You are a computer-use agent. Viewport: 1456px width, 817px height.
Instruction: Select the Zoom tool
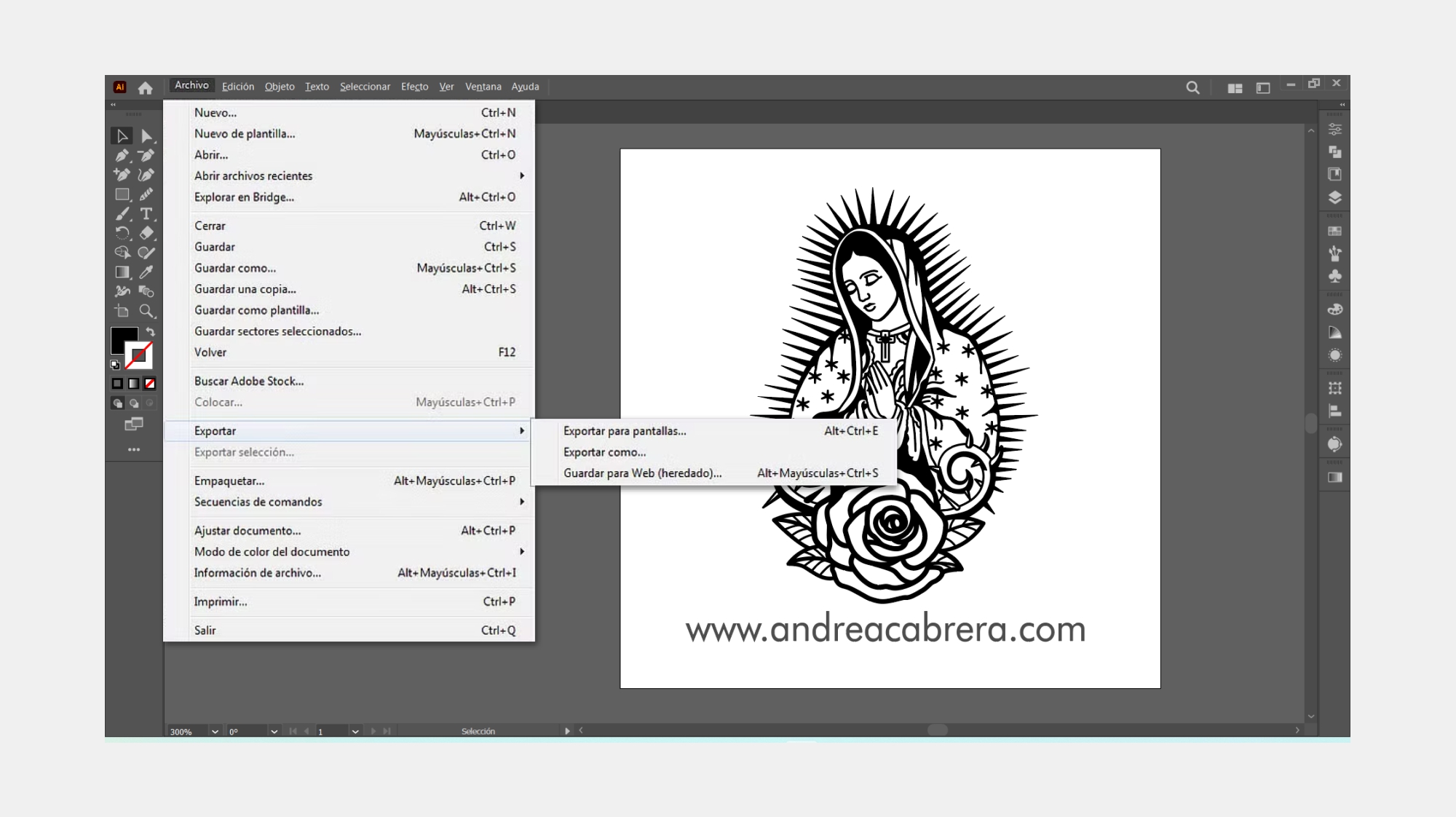point(146,312)
